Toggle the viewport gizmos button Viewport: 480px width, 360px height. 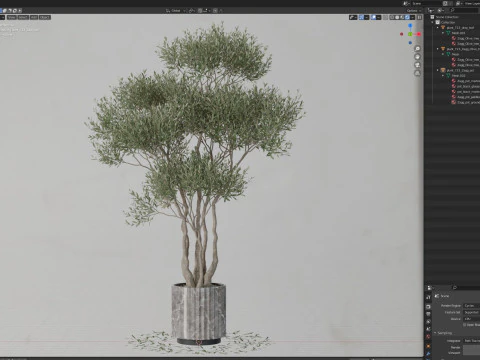pyautogui.click(x=361, y=17)
